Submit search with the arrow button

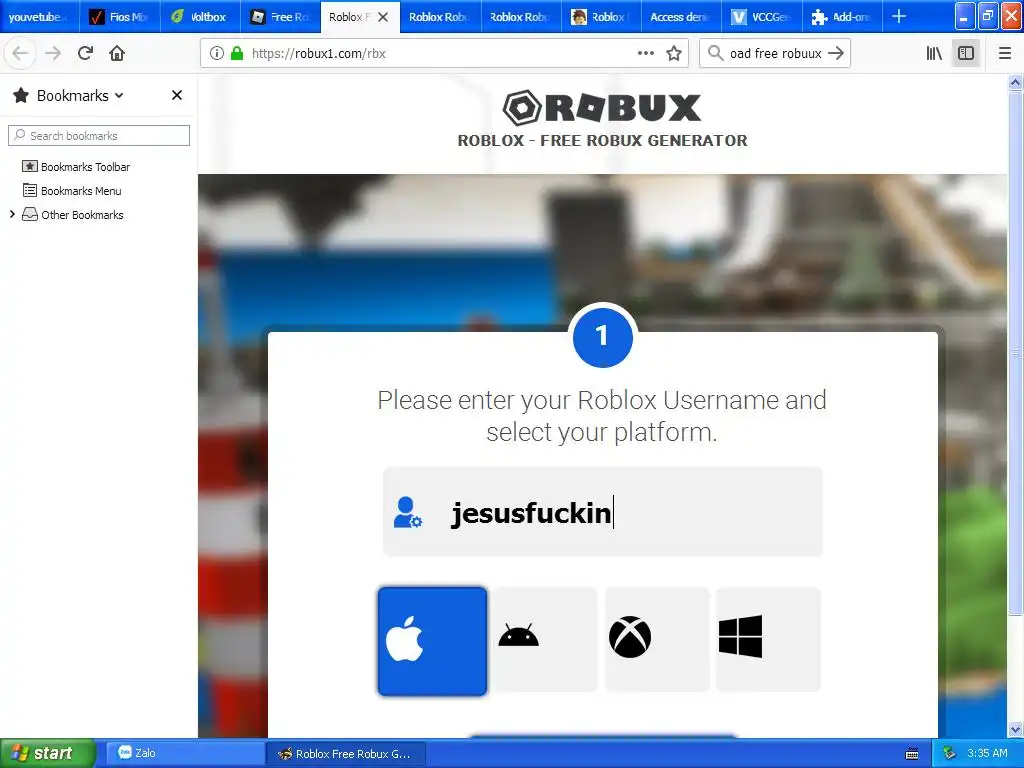(x=836, y=54)
